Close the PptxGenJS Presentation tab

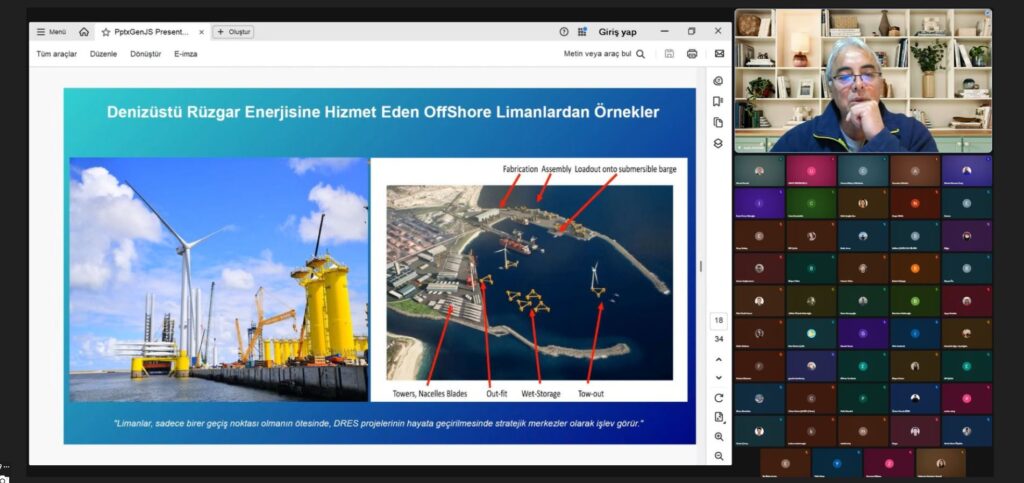coord(200,32)
